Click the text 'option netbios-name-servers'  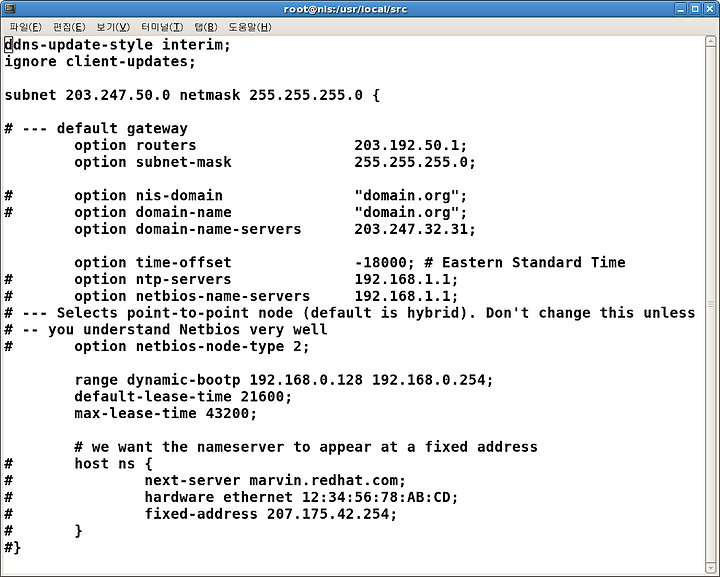(x=192, y=296)
